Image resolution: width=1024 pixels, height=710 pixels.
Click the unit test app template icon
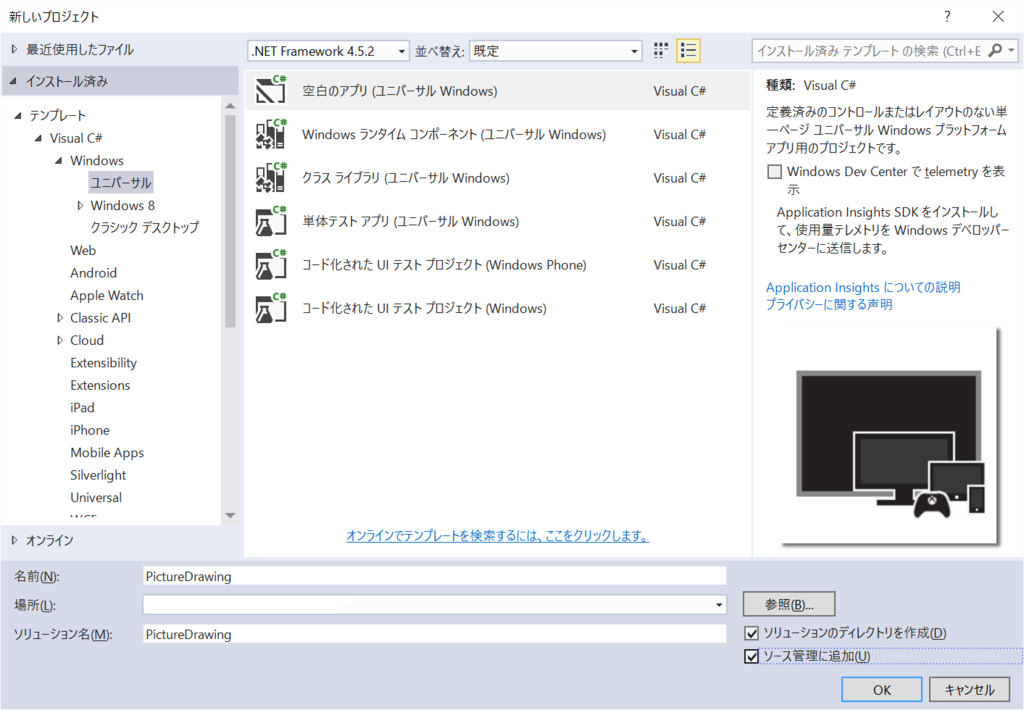pyautogui.click(x=271, y=221)
